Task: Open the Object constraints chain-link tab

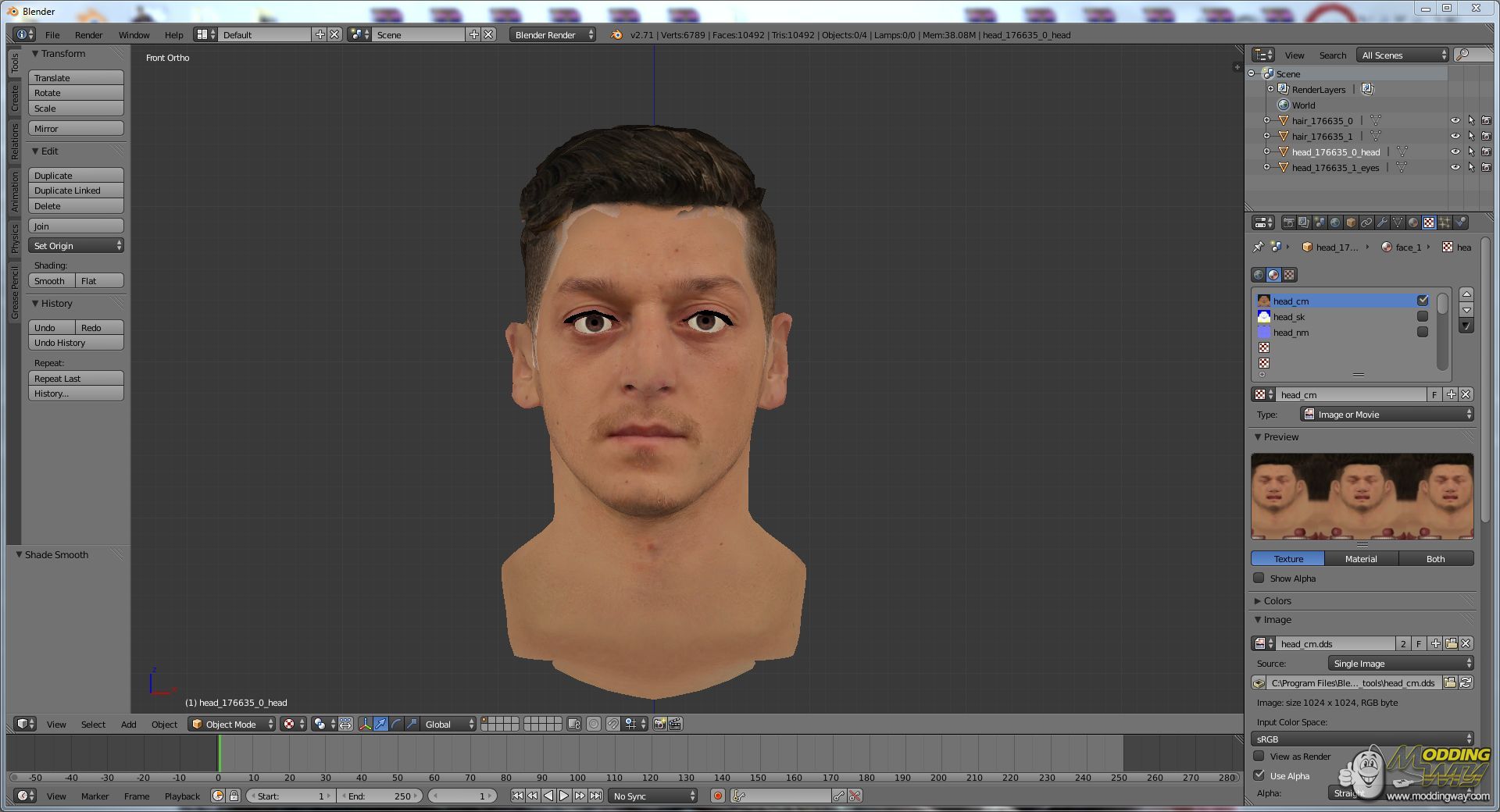Action: (1366, 223)
